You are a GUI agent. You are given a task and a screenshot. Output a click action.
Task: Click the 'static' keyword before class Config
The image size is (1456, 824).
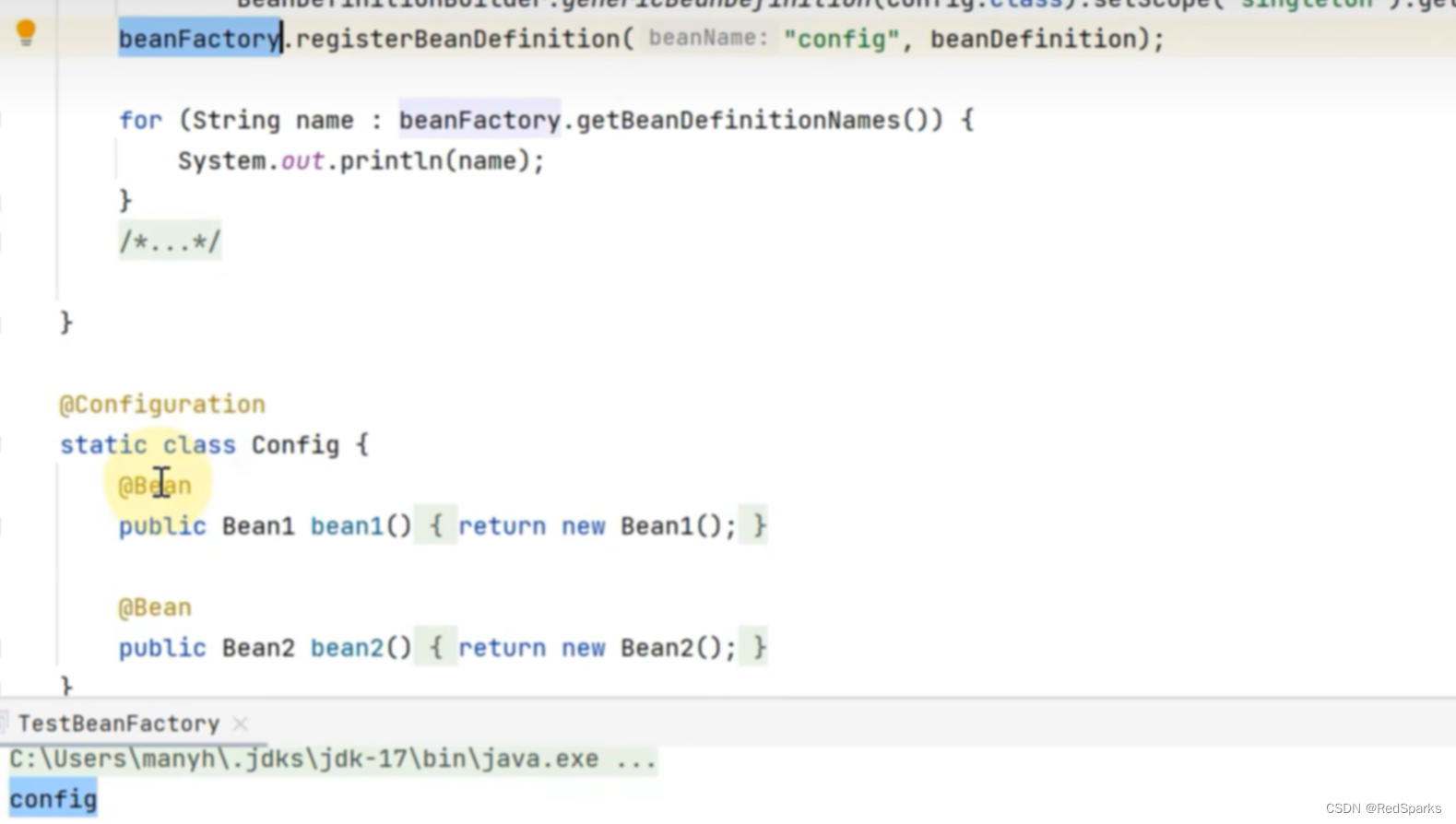click(x=103, y=445)
